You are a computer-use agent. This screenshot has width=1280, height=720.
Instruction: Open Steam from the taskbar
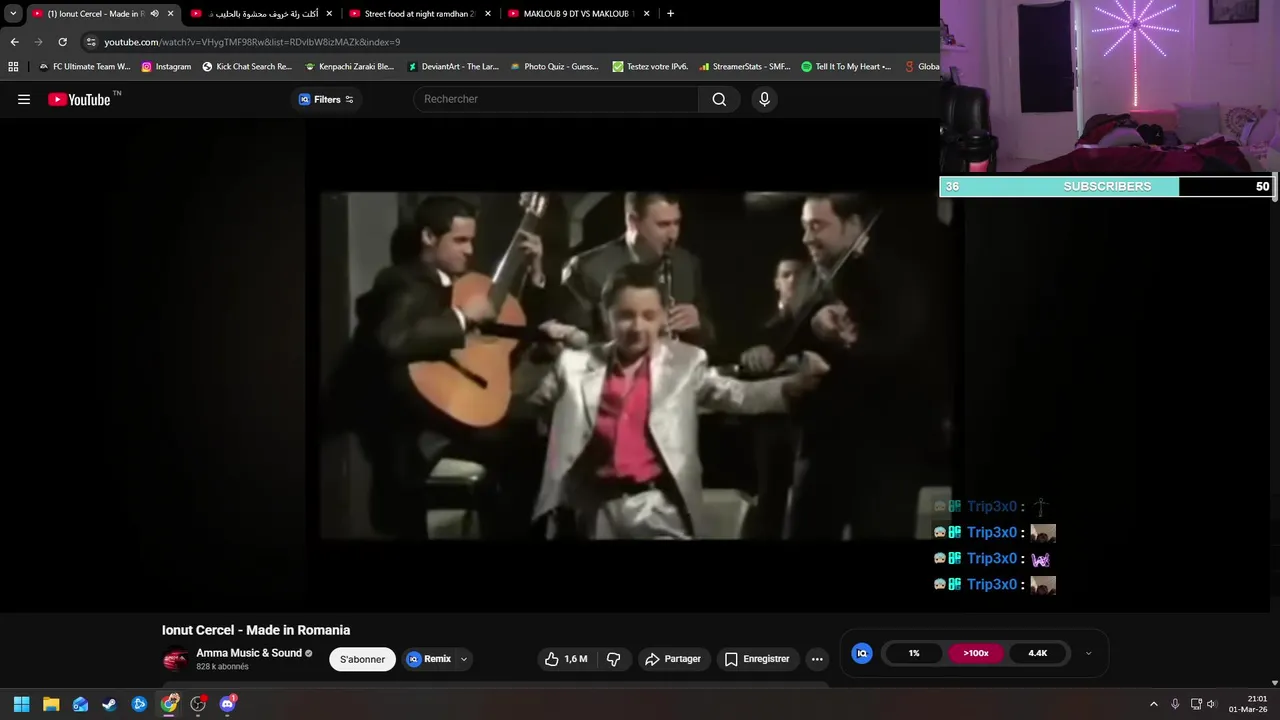click(x=109, y=704)
